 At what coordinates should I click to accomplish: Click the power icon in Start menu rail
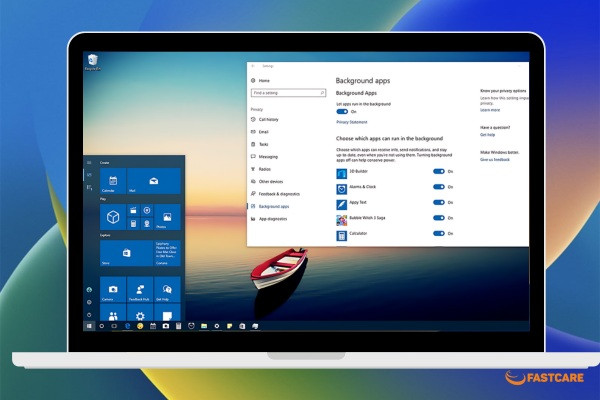point(89,315)
